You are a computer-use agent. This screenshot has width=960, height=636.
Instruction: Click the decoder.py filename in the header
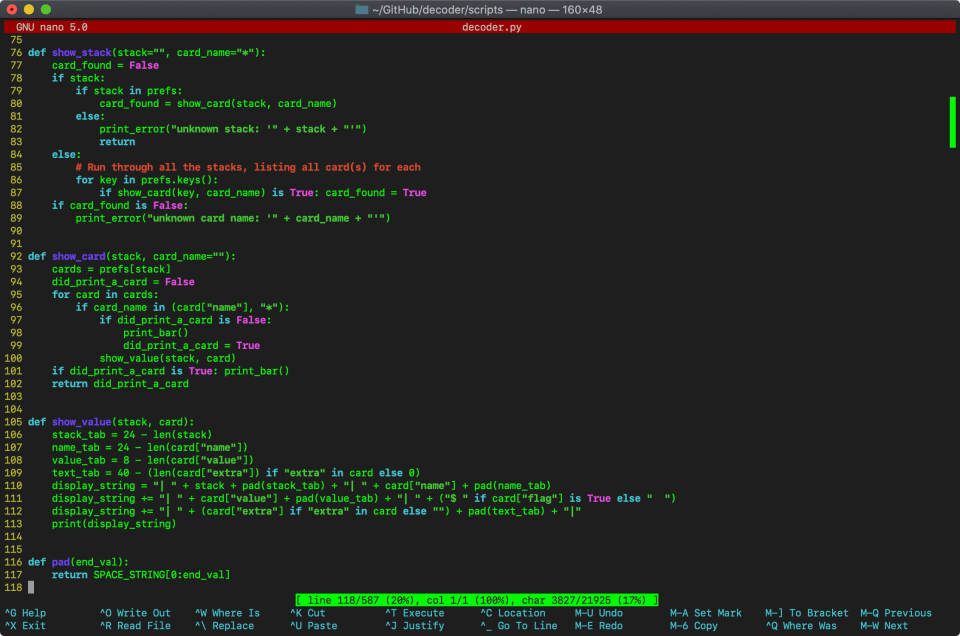(492, 27)
